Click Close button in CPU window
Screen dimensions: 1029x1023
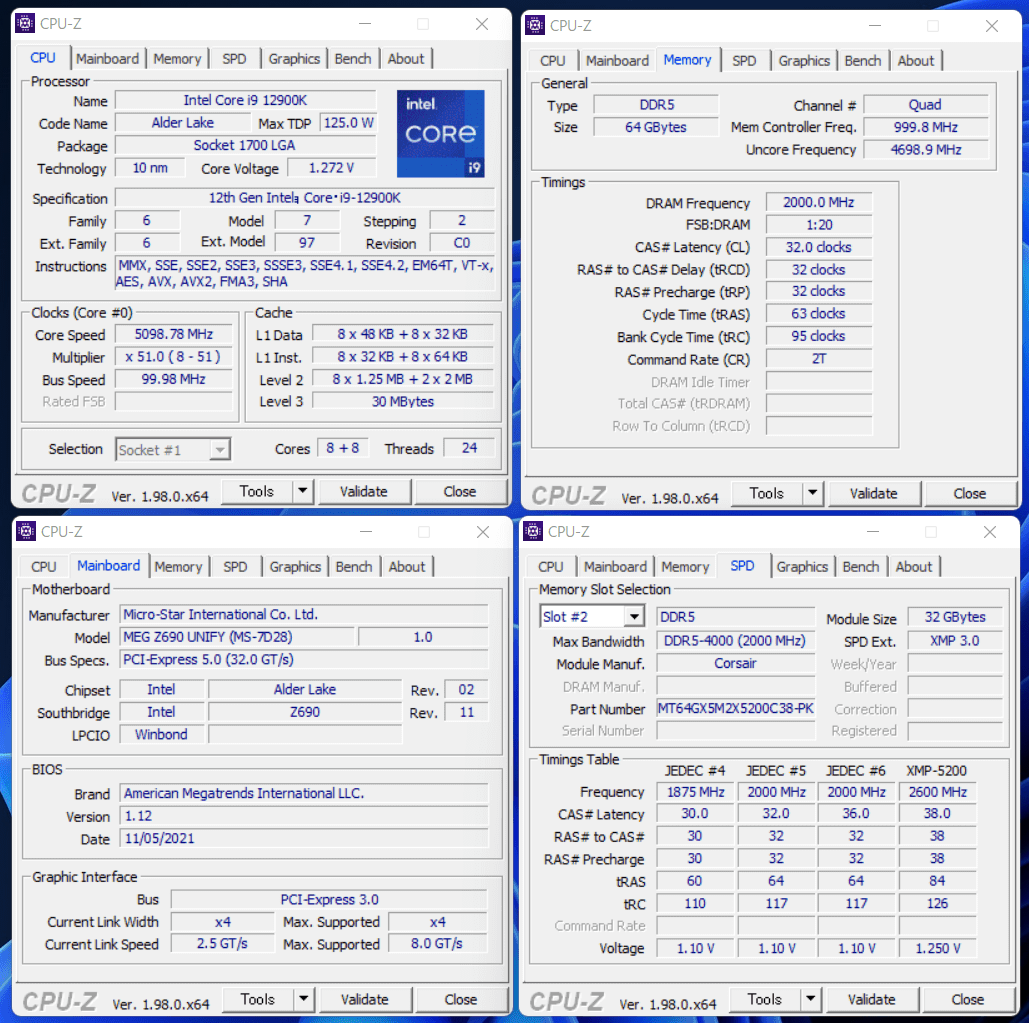(459, 491)
